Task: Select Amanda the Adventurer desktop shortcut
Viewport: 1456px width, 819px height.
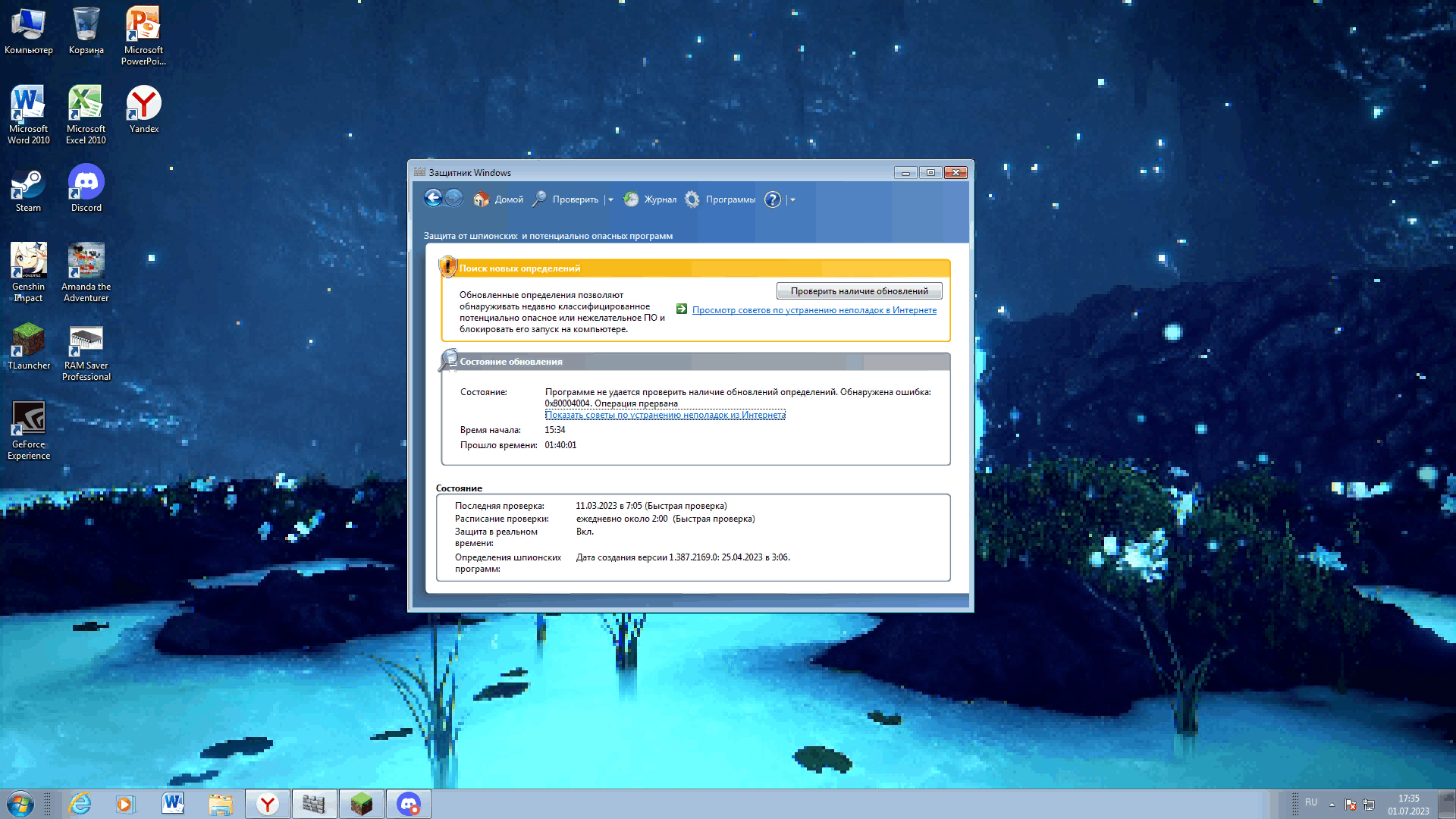Action: (x=86, y=273)
